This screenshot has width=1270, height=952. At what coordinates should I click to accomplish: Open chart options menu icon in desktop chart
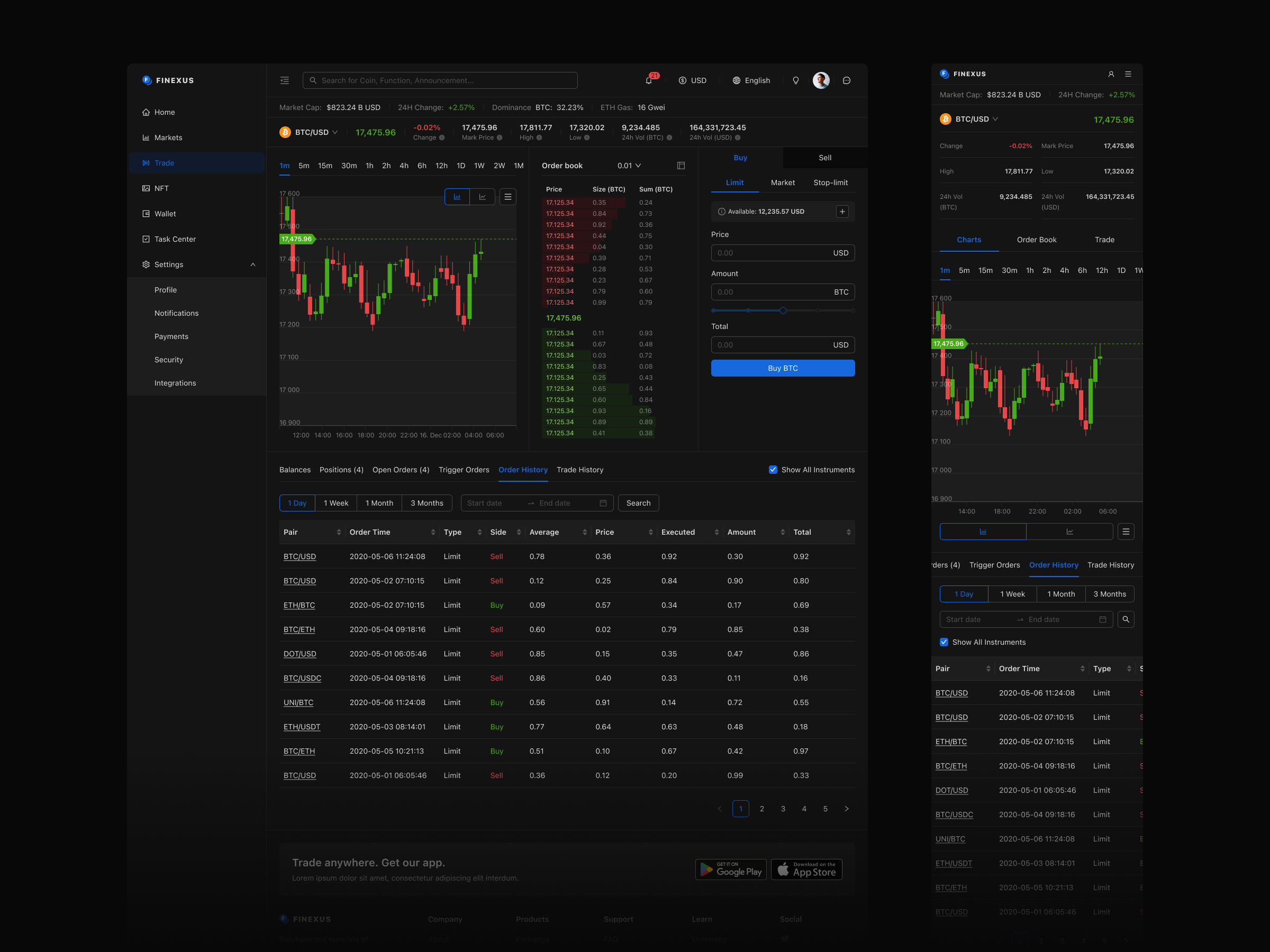pyautogui.click(x=507, y=197)
